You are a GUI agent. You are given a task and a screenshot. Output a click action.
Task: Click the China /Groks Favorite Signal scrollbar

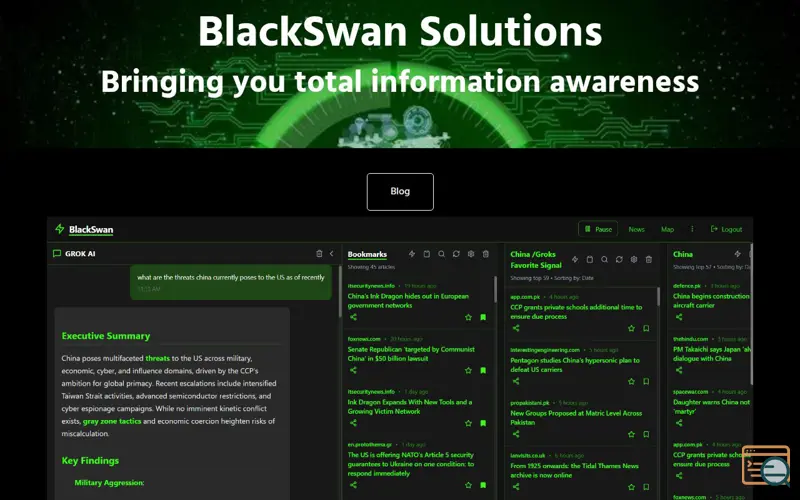click(x=658, y=297)
